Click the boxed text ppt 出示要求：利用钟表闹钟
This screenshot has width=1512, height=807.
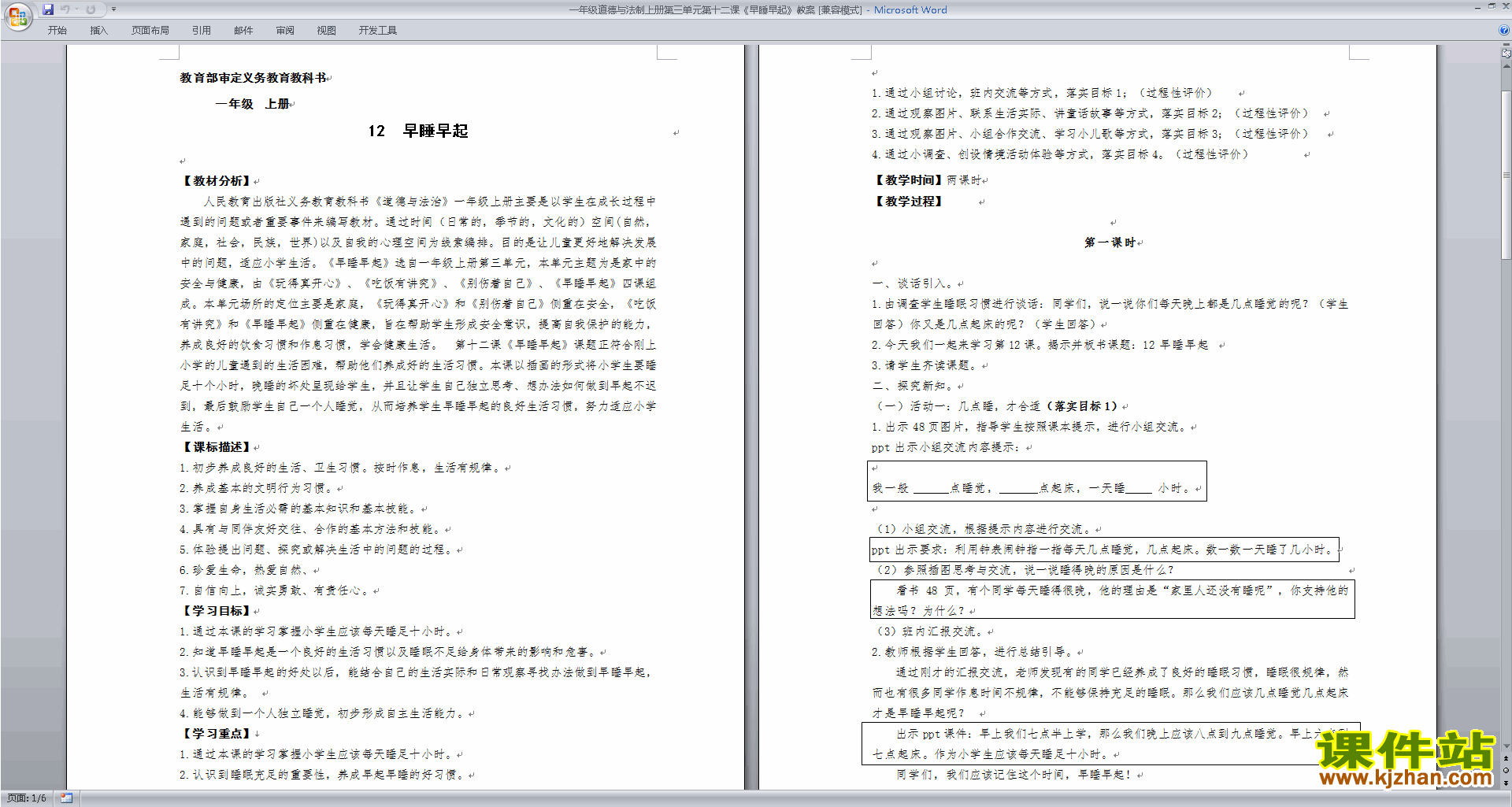pyautogui.click(x=1104, y=550)
